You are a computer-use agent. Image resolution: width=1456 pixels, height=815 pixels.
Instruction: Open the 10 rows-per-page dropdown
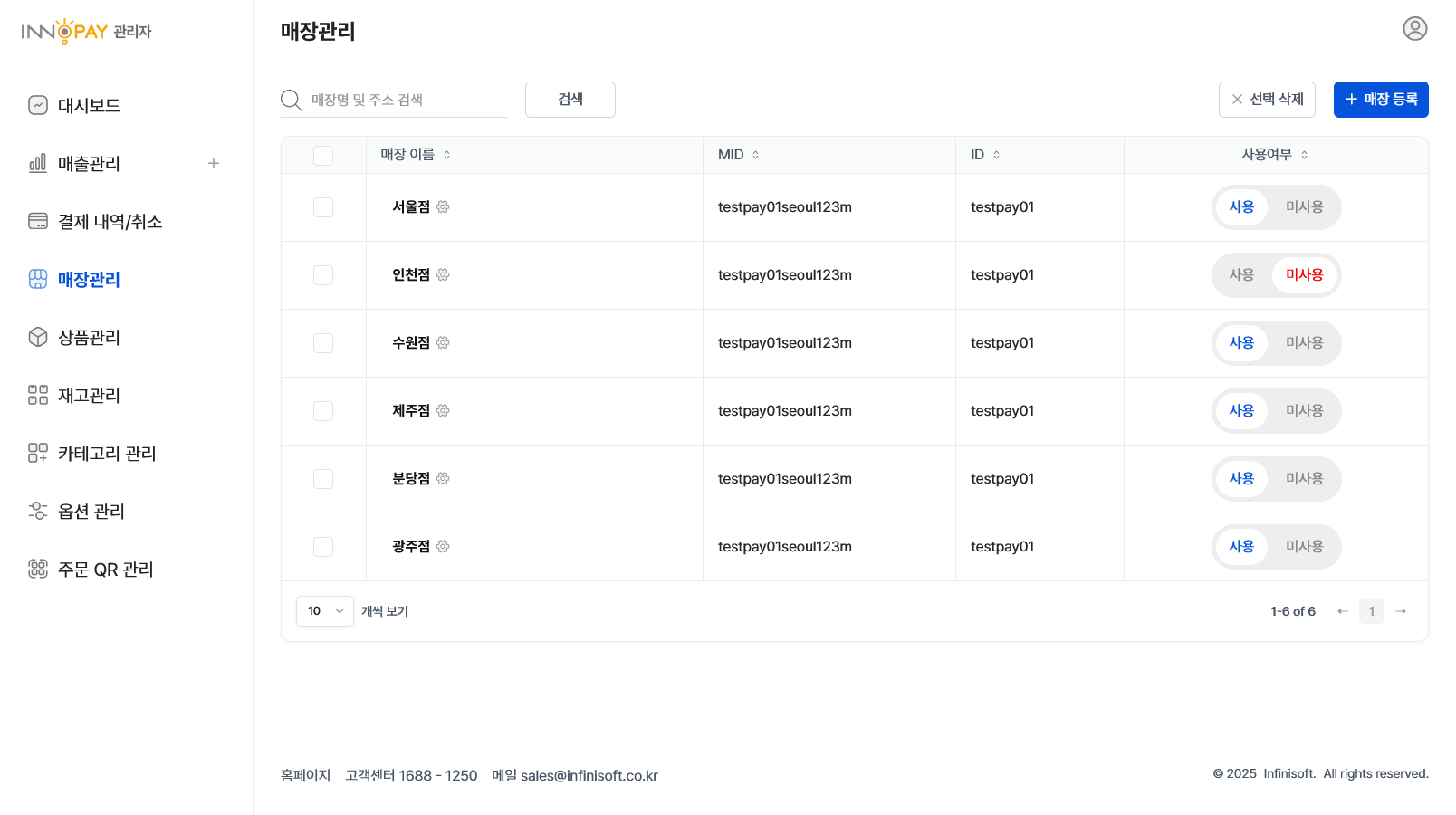[325, 611]
